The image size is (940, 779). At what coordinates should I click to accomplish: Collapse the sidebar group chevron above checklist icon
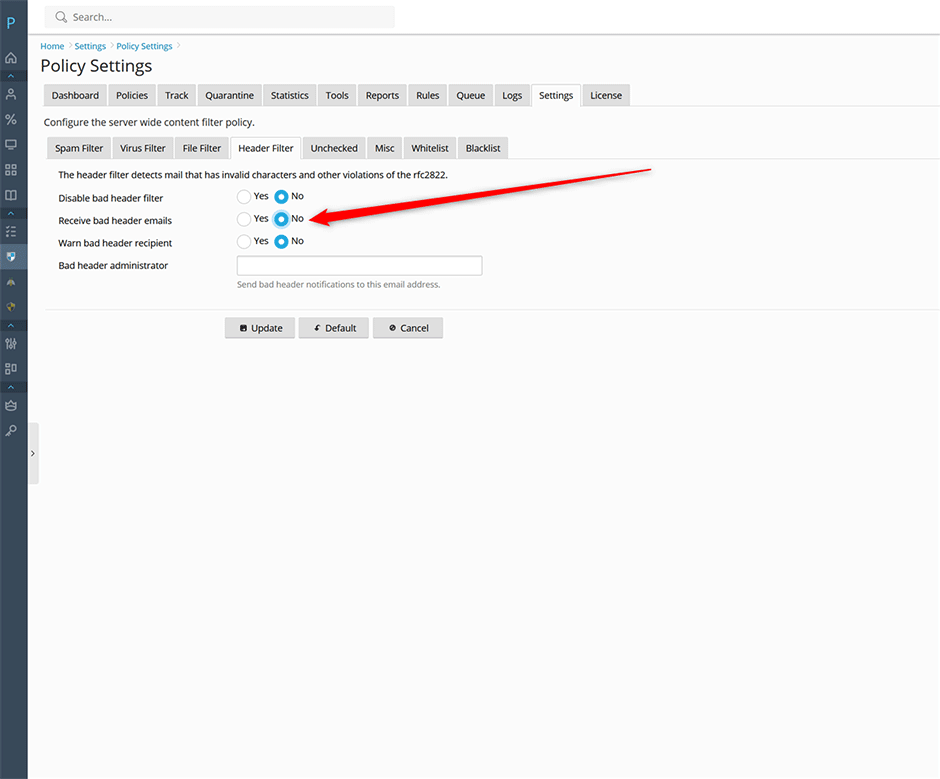pyautogui.click(x=11, y=213)
